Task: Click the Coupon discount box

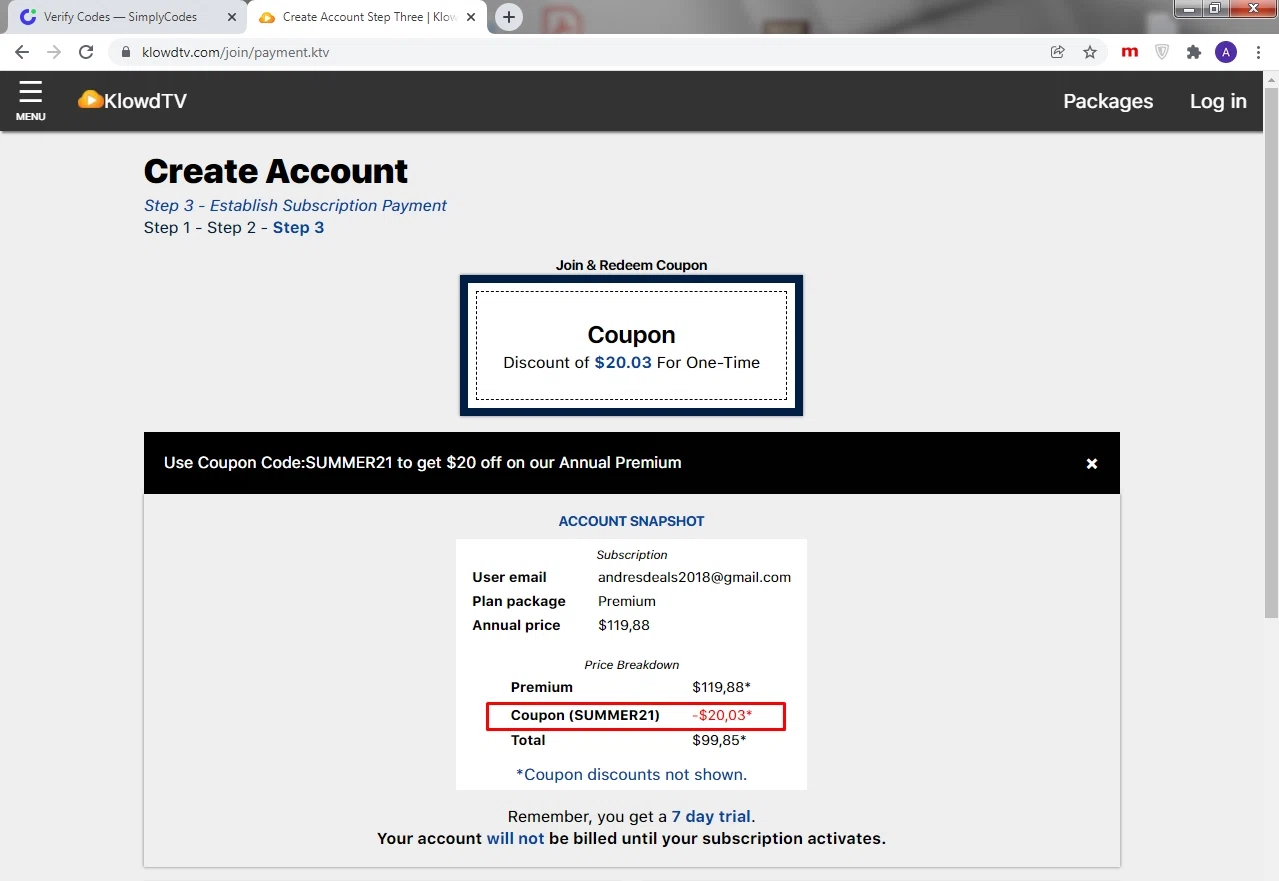Action: pyautogui.click(x=631, y=346)
